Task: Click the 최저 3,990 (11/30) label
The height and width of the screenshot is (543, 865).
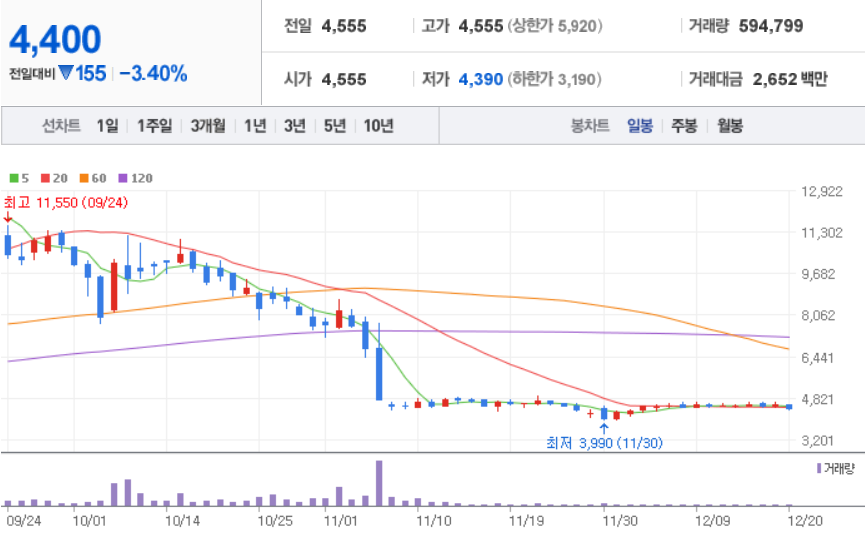Action: coord(604,443)
